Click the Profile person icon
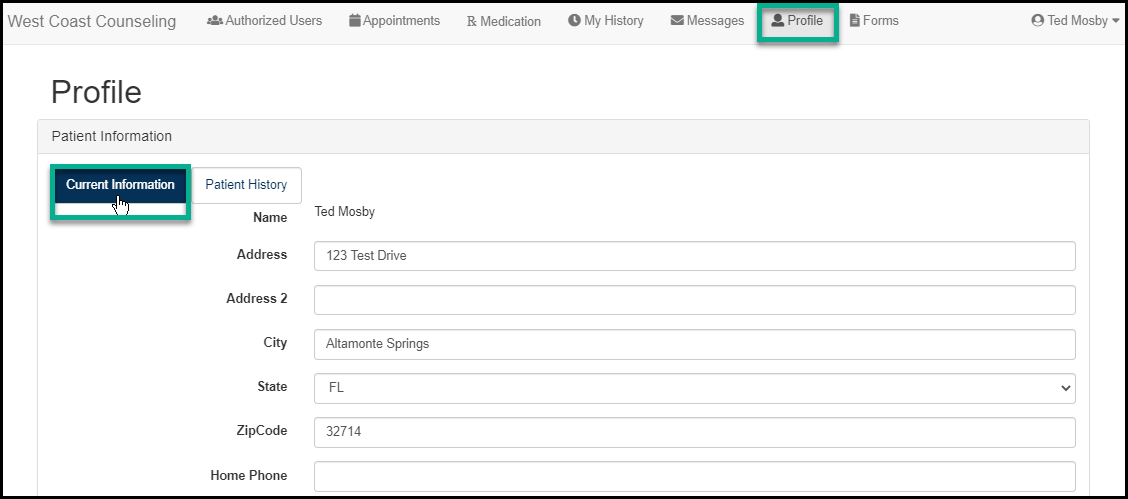This screenshot has height=499, width=1128. 778,21
